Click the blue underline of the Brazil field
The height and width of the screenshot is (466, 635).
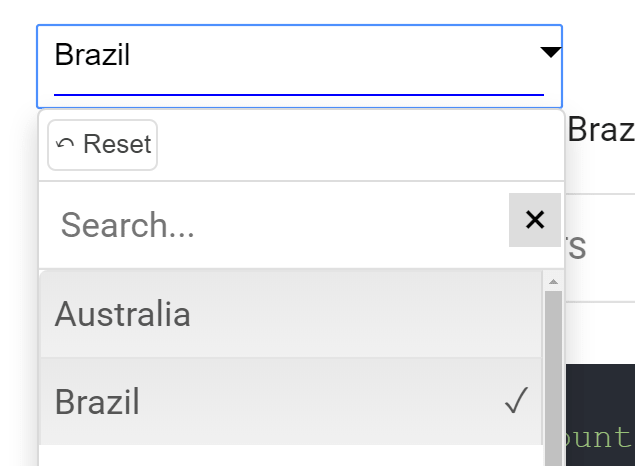pos(298,94)
